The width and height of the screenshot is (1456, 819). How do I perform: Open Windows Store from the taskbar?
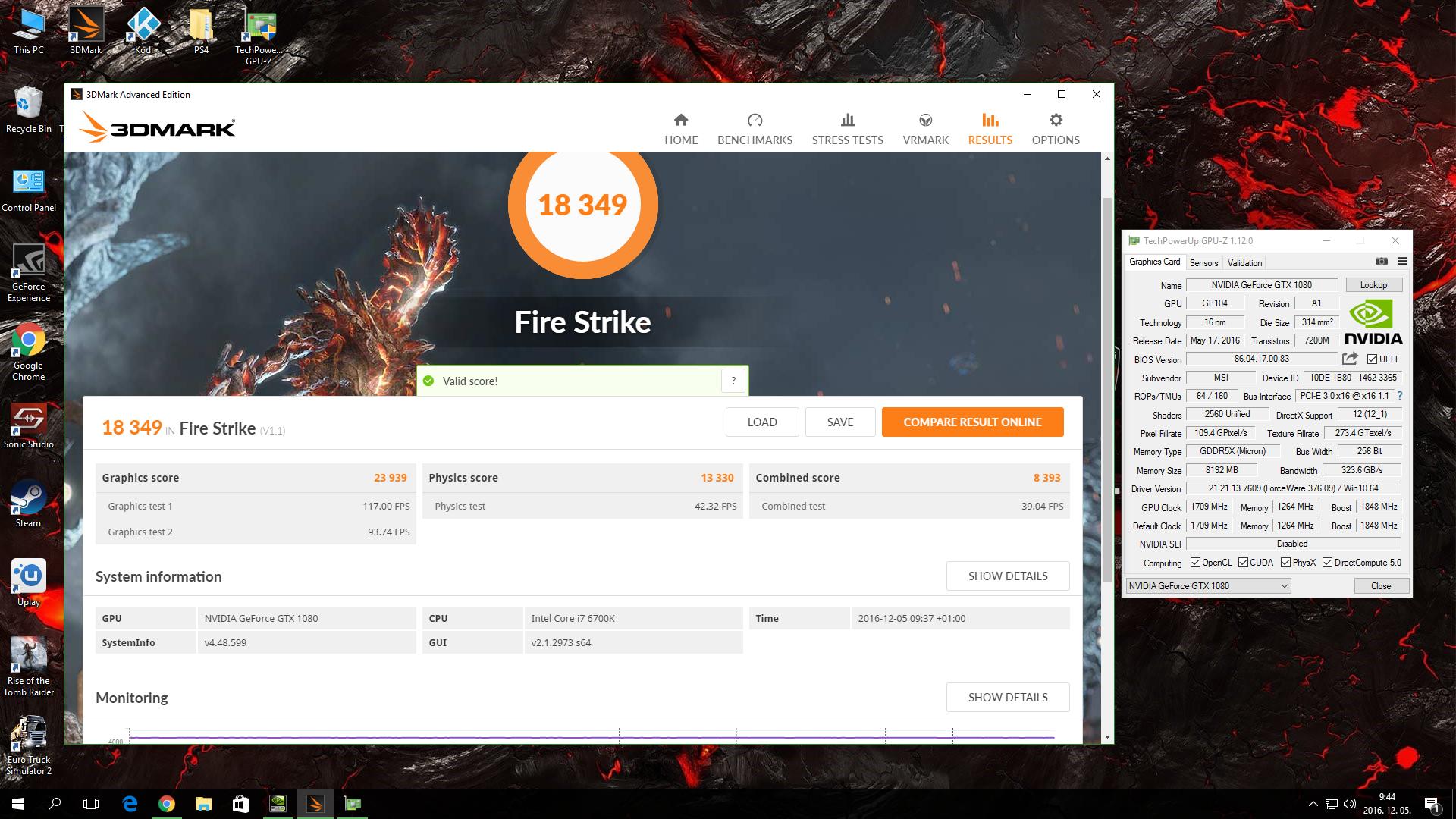[x=240, y=804]
